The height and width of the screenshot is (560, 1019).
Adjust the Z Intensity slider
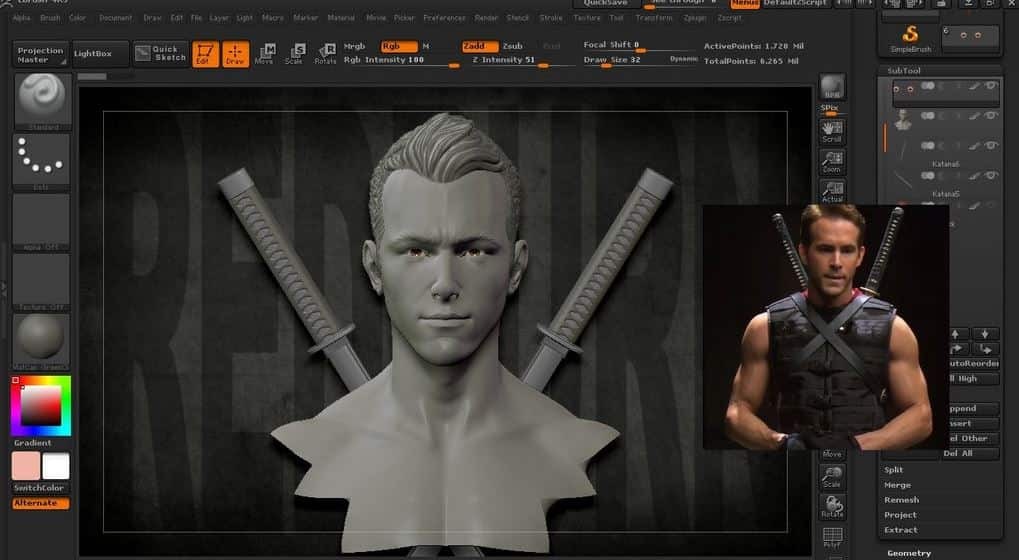(x=524, y=60)
